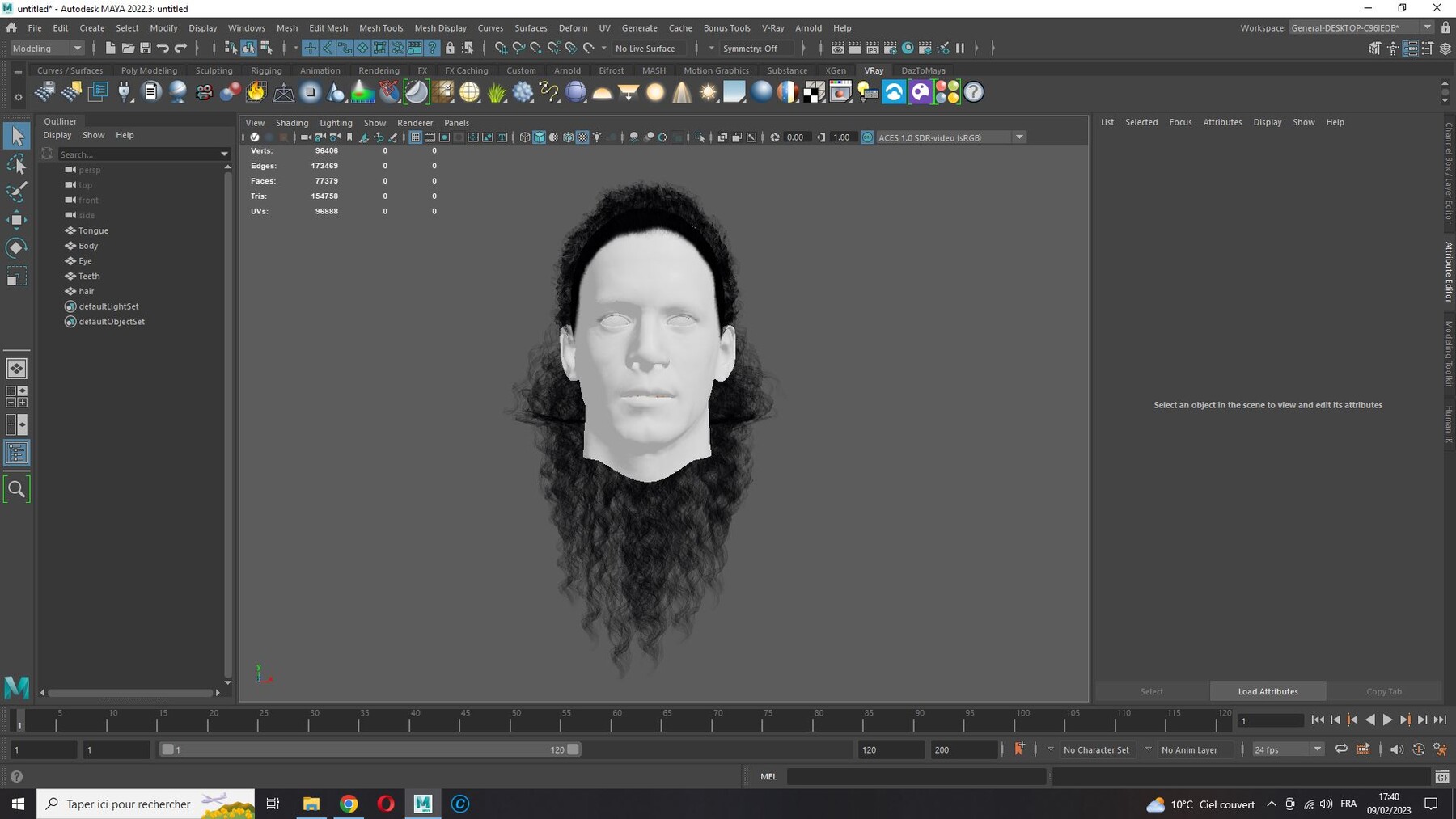Choose the Paint Selection tool
The image size is (1456, 819).
16,192
